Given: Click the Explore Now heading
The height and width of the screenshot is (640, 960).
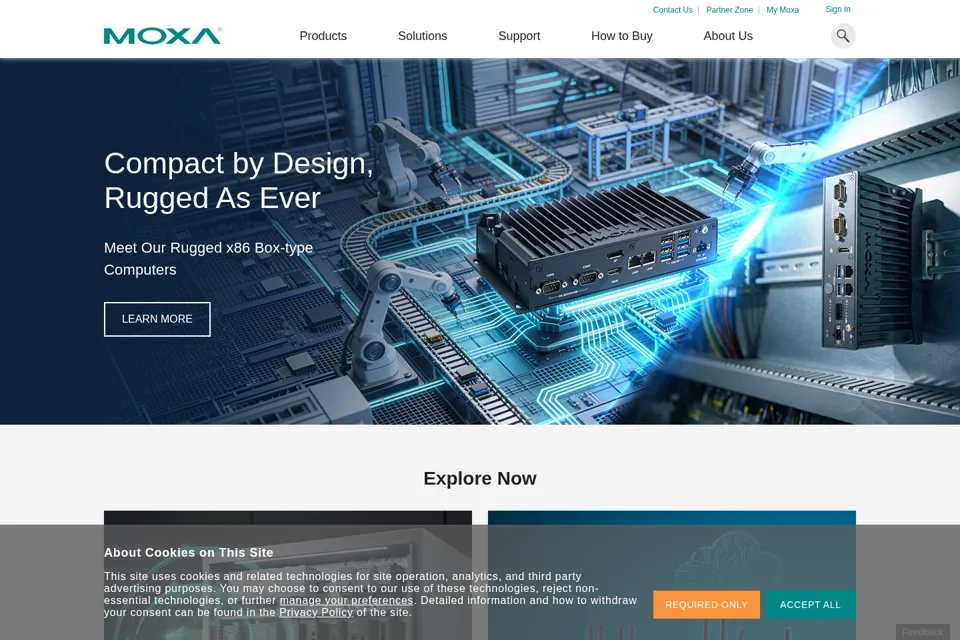Looking at the screenshot, I should pyautogui.click(x=480, y=478).
